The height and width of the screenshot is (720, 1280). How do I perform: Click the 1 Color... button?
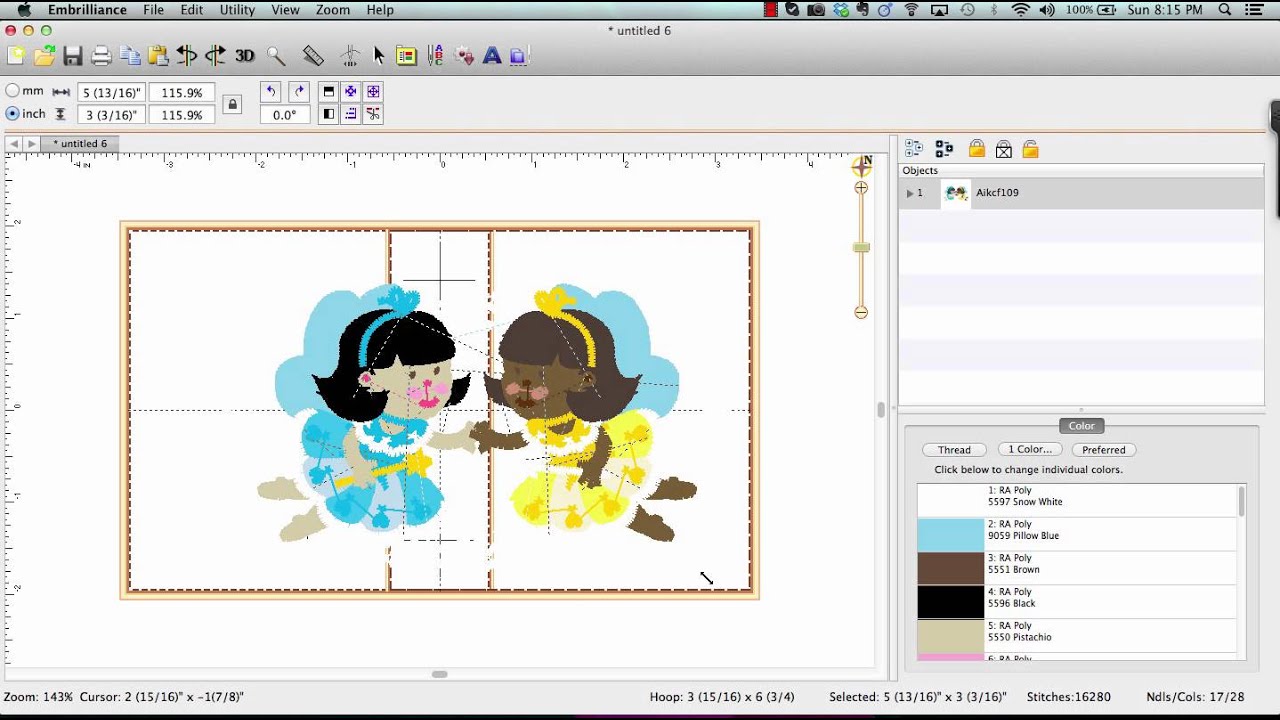[x=1029, y=450]
